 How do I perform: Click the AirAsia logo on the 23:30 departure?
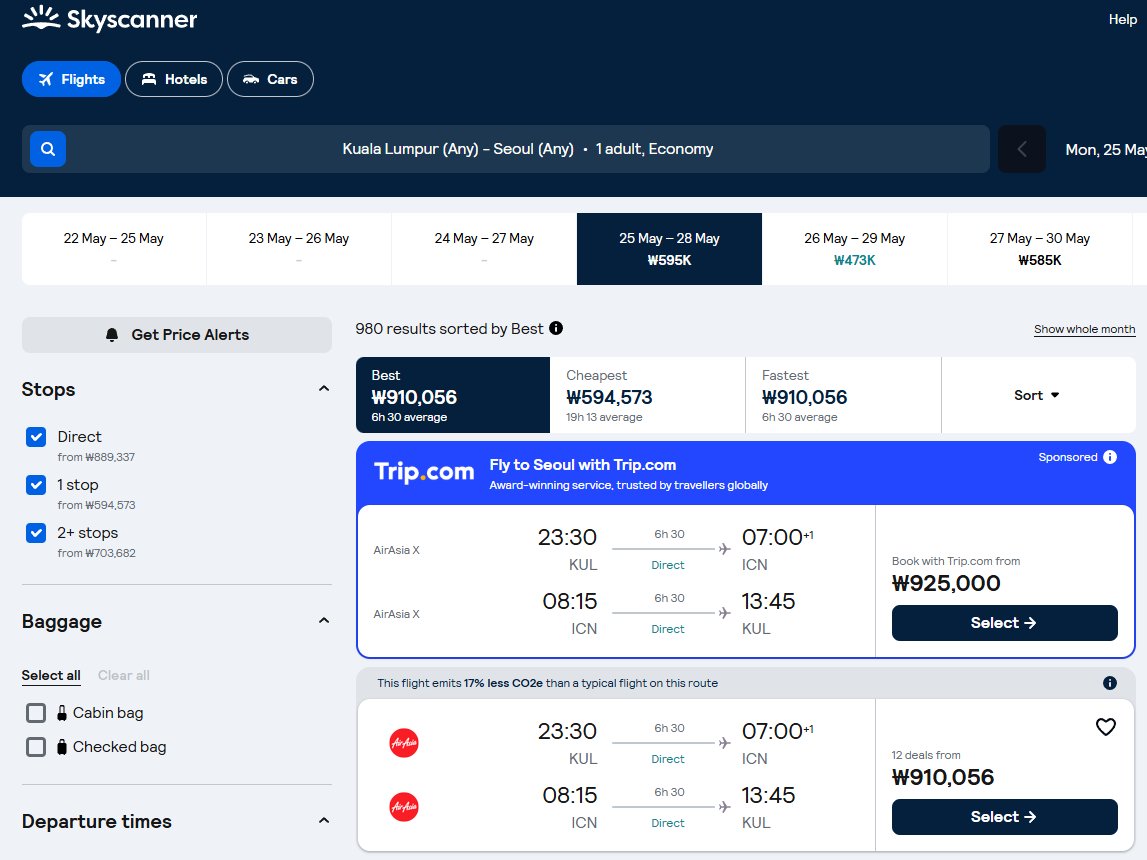[x=404, y=743]
